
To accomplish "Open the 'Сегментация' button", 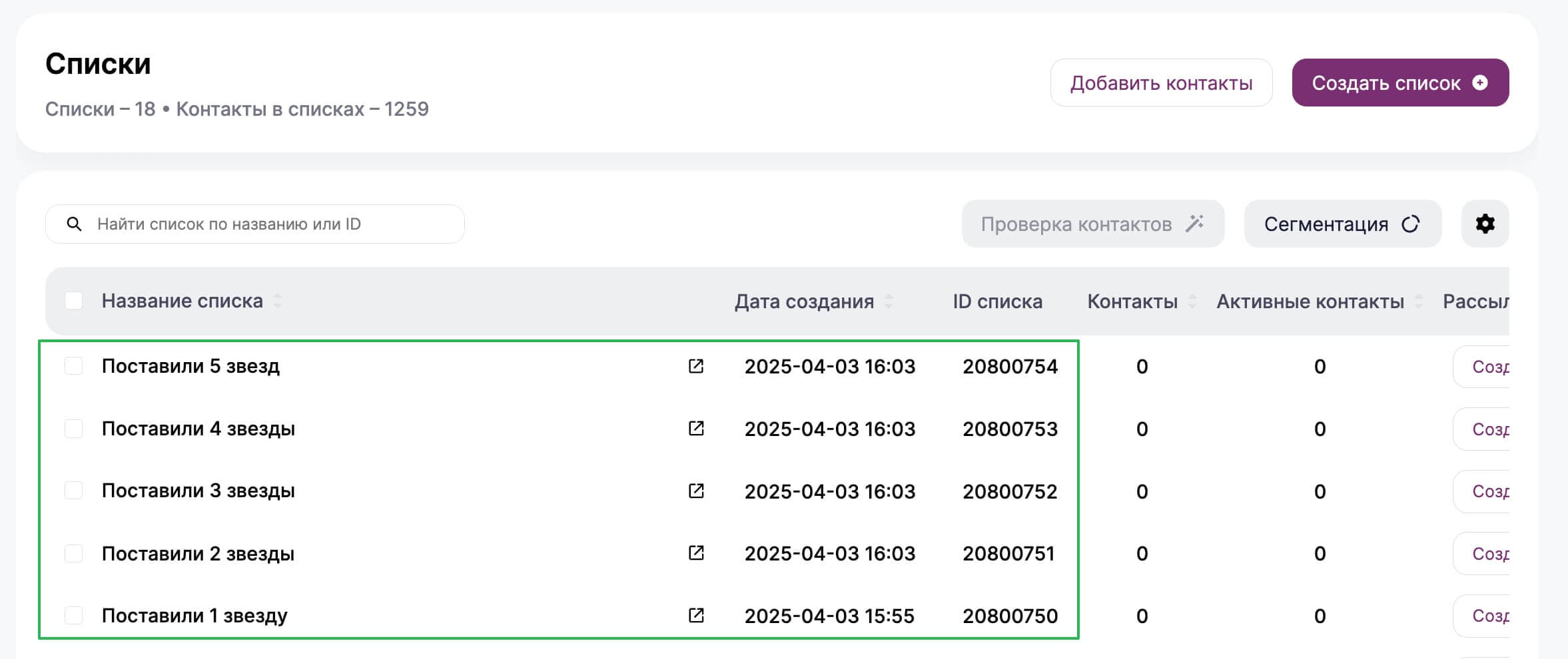I will (x=1343, y=224).
